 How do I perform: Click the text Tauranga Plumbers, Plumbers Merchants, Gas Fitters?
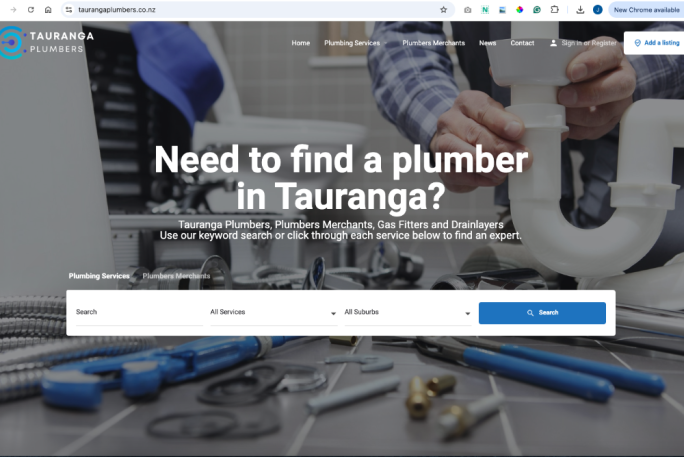341,225
